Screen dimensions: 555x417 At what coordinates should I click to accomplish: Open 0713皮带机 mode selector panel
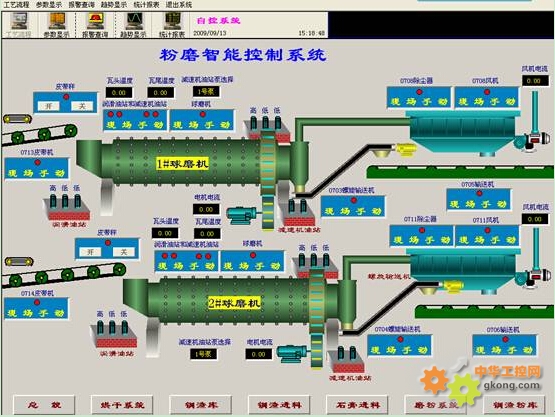(x=37, y=169)
